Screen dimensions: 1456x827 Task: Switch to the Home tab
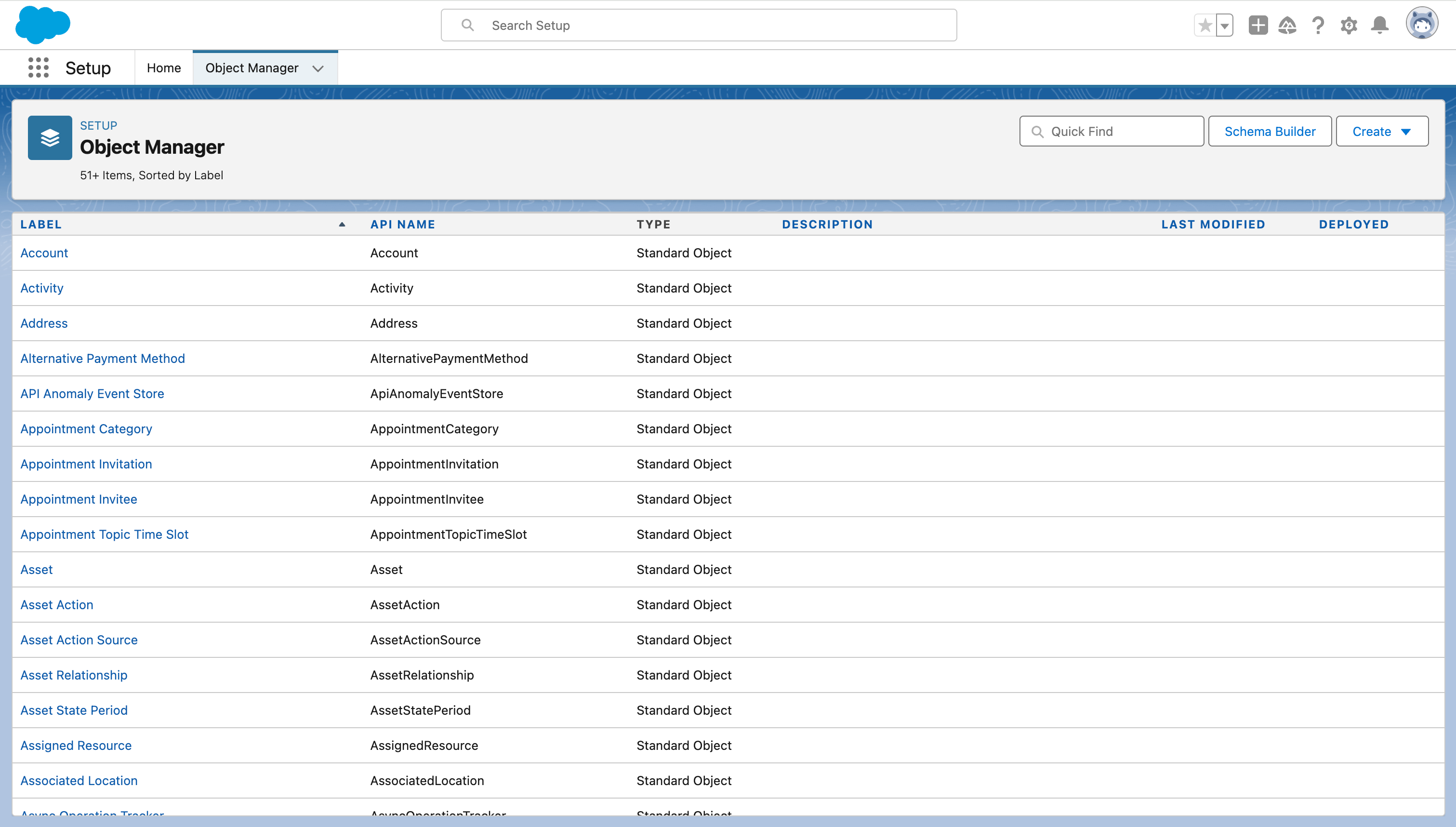point(163,68)
